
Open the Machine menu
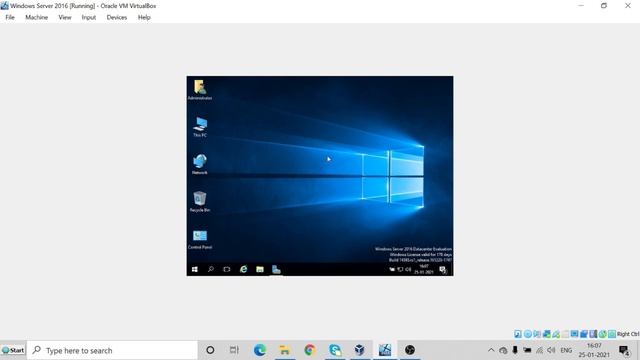[36, 17]
